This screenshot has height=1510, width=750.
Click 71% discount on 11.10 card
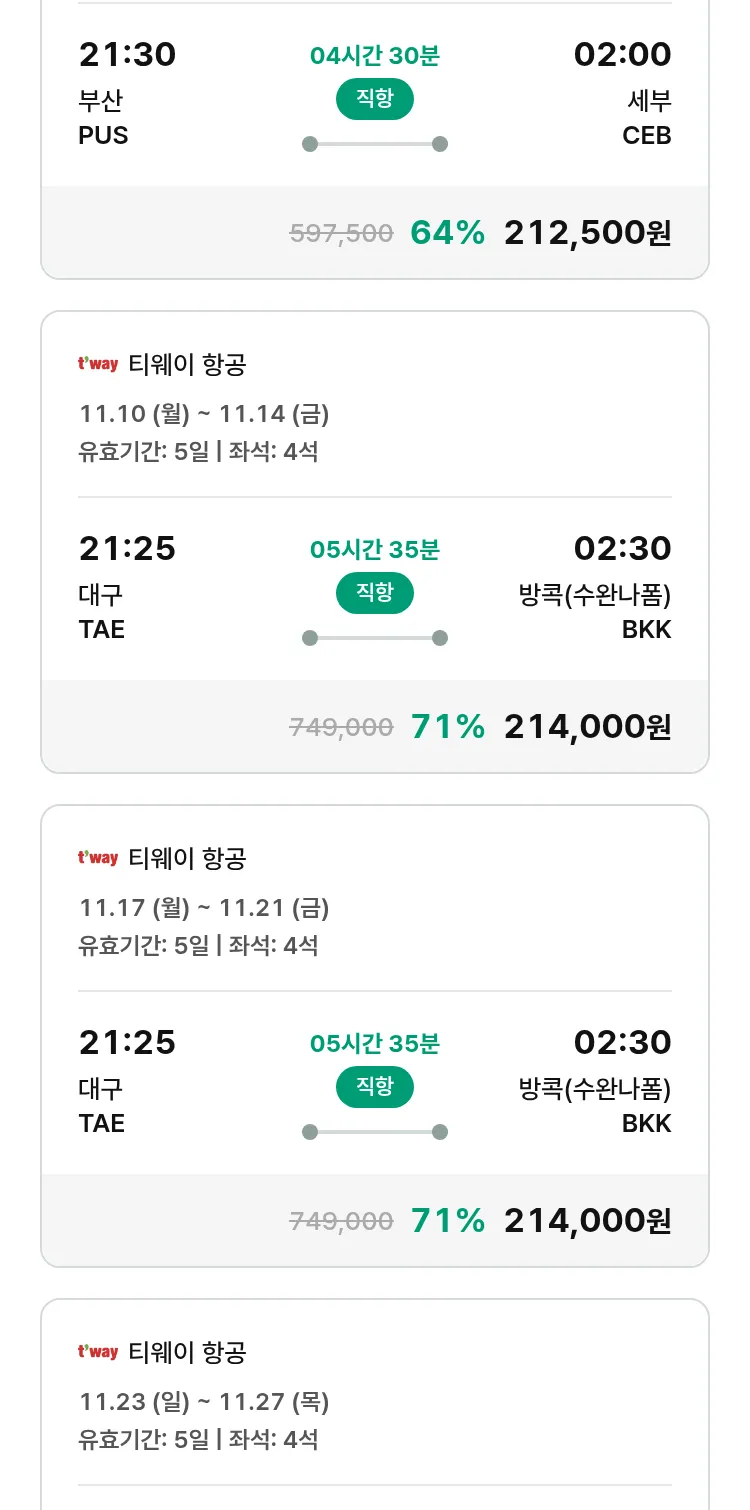tap(447, 727)
